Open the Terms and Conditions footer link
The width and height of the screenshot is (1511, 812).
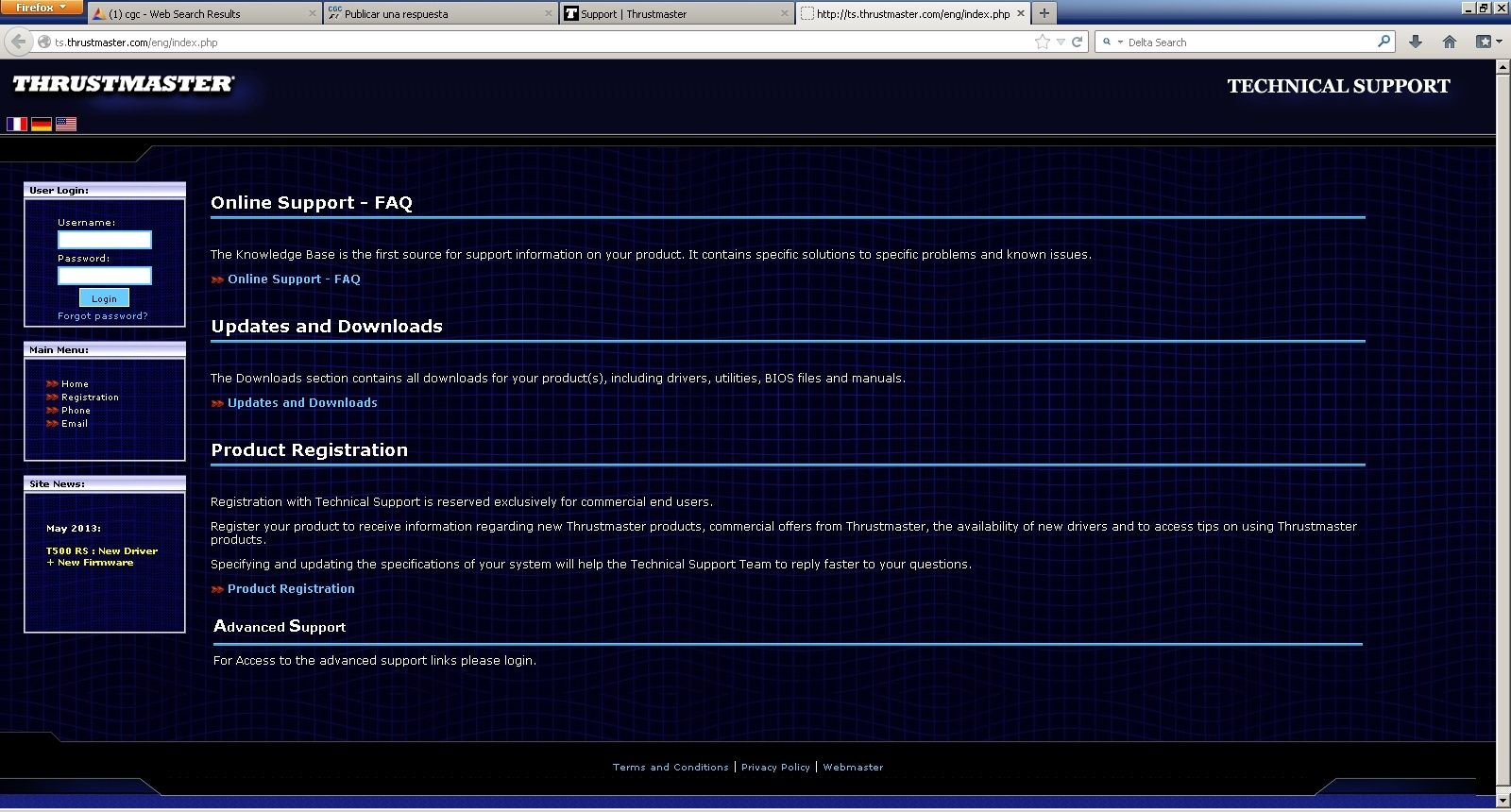671,768
